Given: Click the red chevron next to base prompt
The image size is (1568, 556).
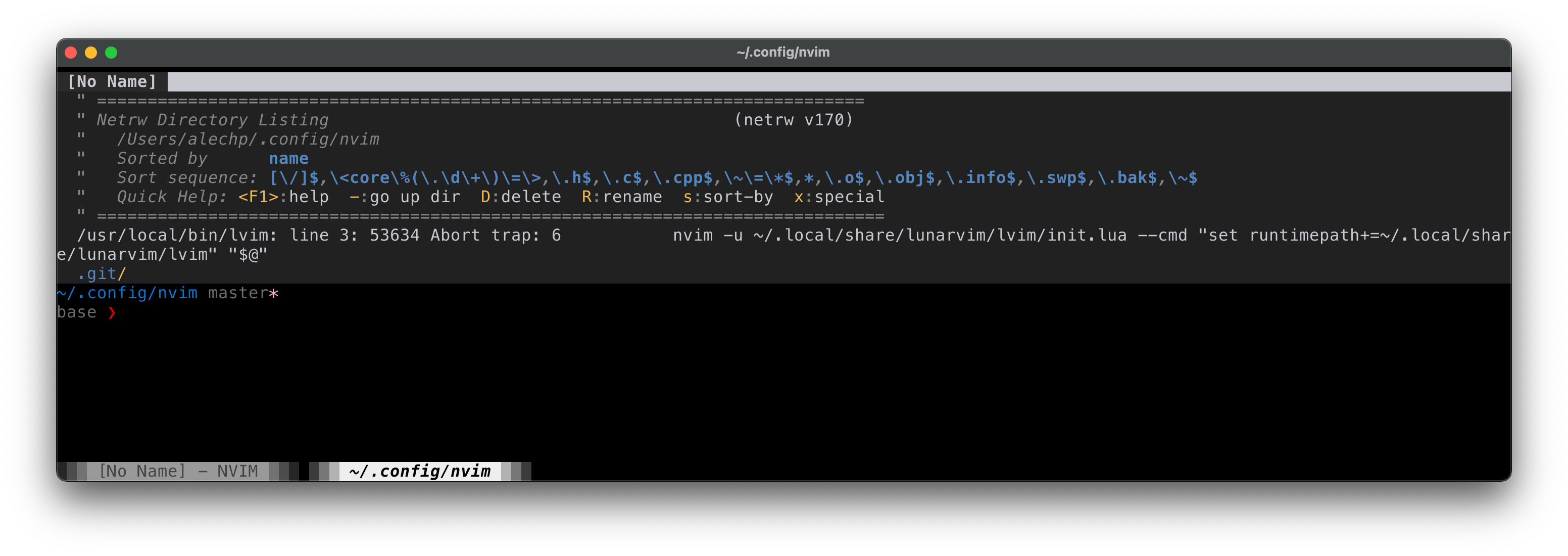Looking at the screenshot, I should [x=113, y=312].
